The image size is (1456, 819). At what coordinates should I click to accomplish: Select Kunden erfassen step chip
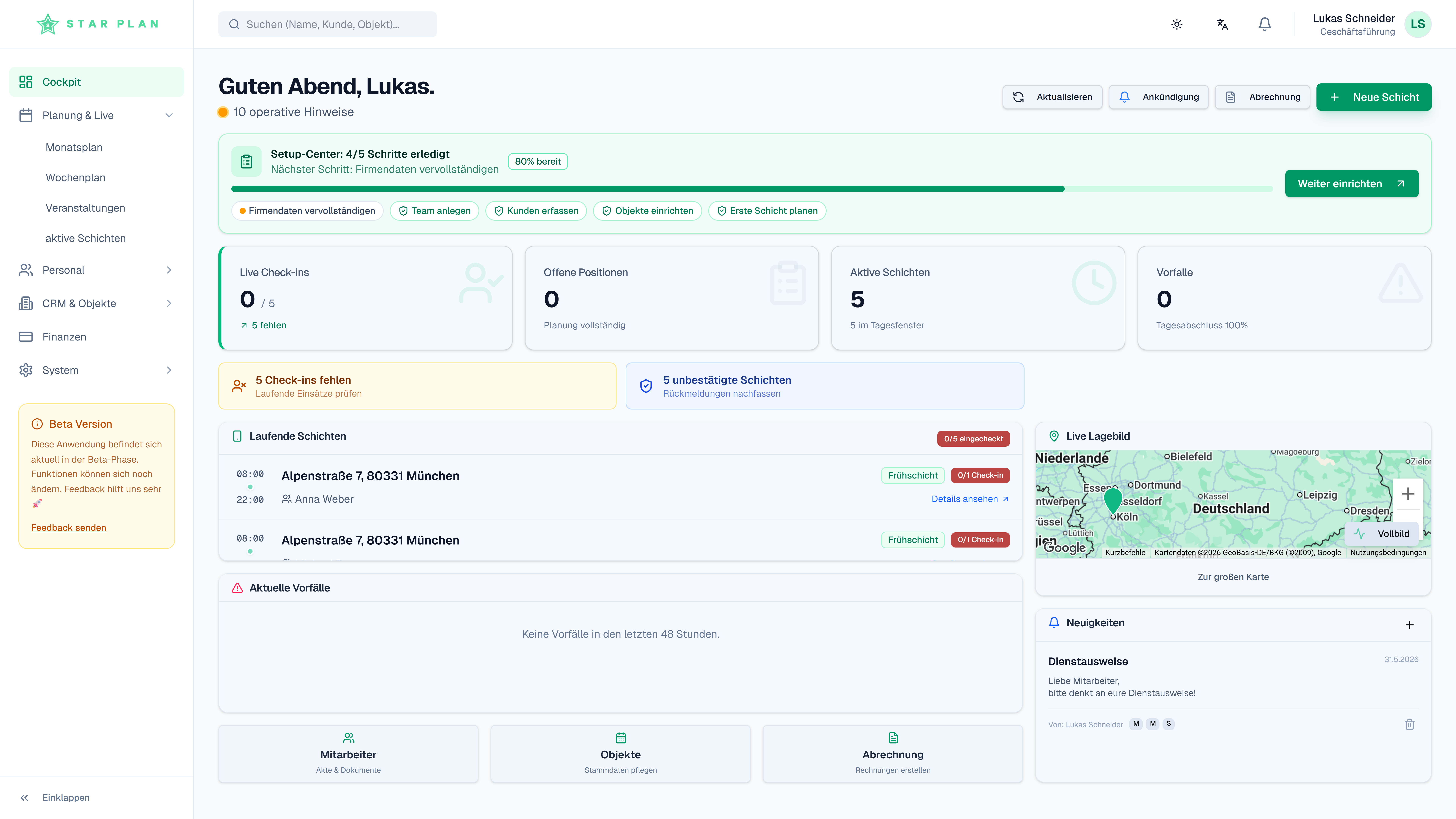pos(536,211)
